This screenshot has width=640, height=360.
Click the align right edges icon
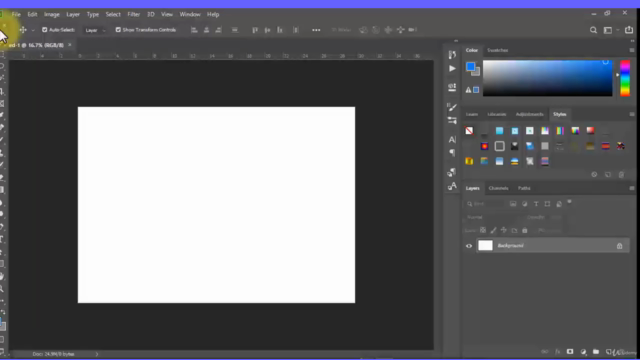point(219,30)
